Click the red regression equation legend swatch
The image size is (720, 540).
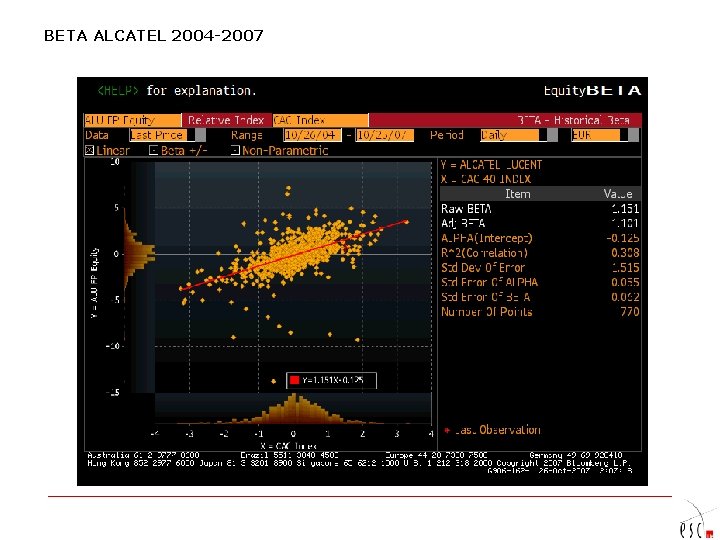coord(294,380)
